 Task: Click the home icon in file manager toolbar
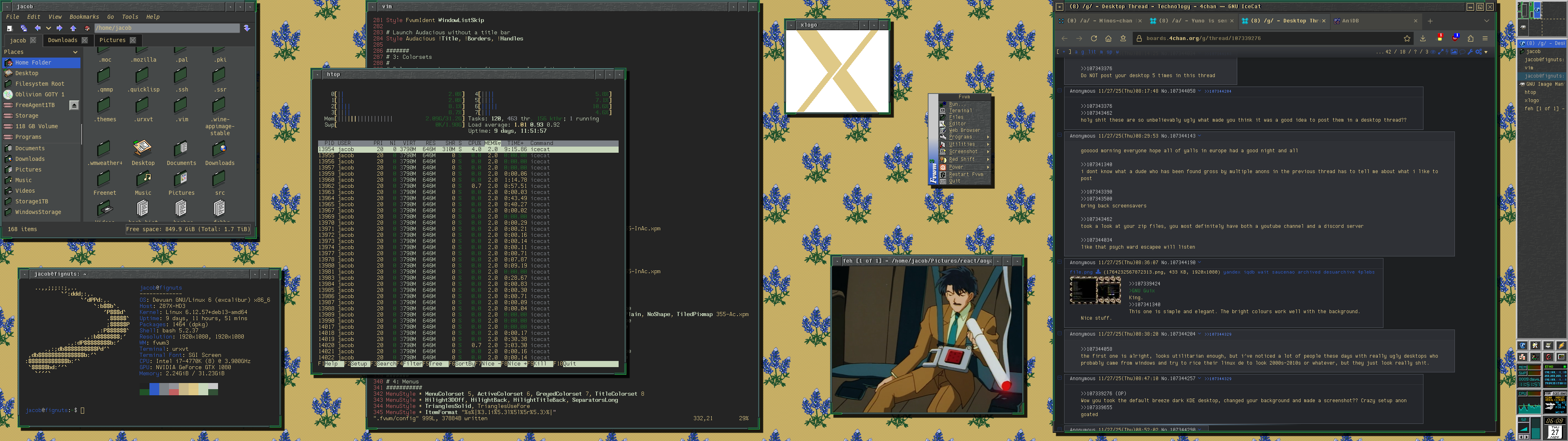(x=87, y=28)
